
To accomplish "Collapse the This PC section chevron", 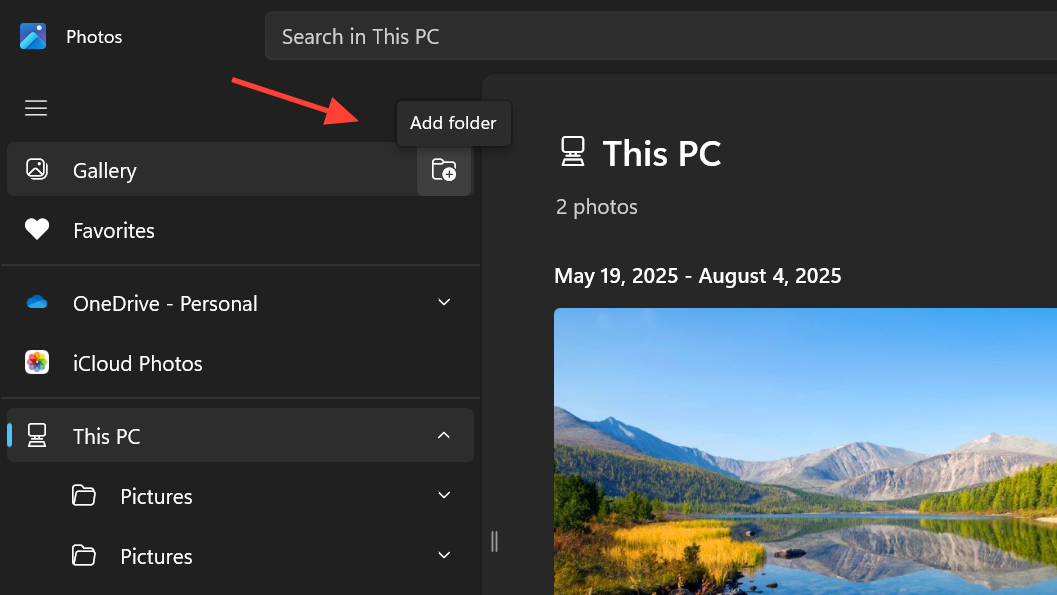I will pyautogui.click(x=444, y=435).
